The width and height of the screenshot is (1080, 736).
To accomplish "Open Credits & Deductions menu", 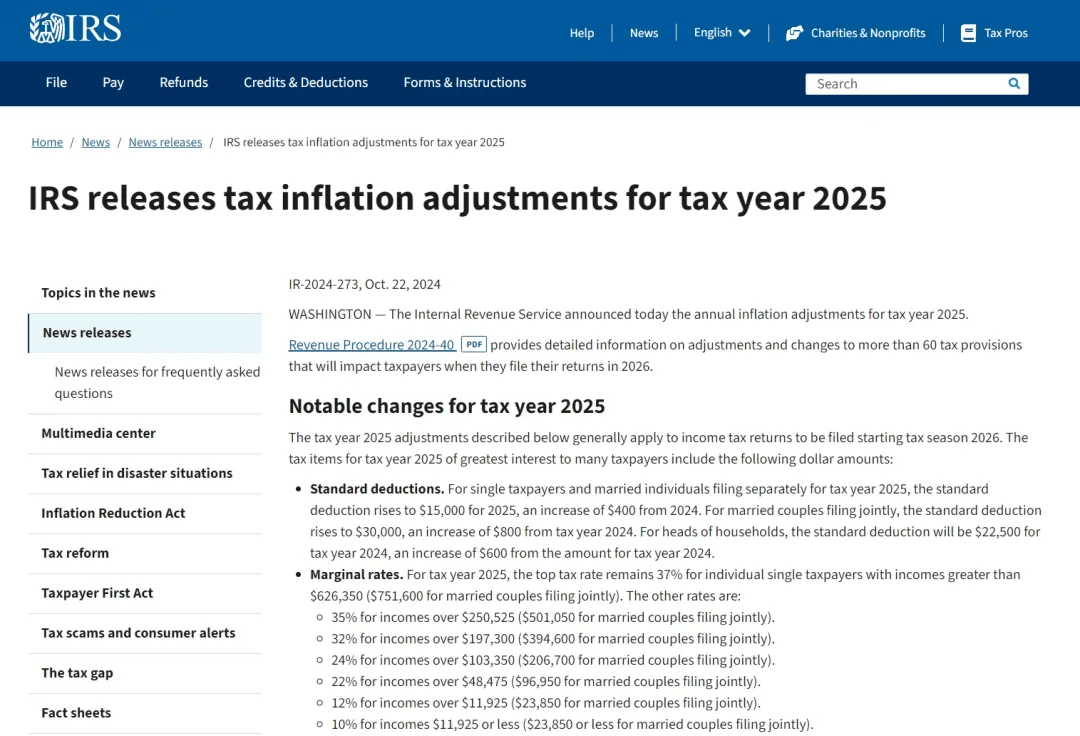I will 306,83.
